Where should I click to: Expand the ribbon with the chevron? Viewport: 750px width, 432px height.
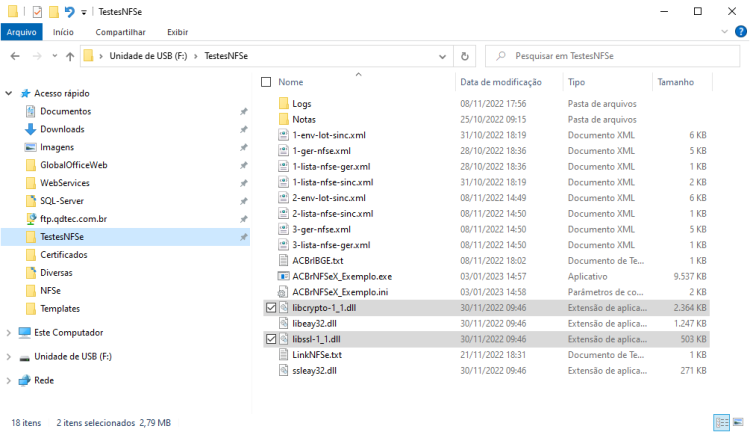(x=724, y=32)
